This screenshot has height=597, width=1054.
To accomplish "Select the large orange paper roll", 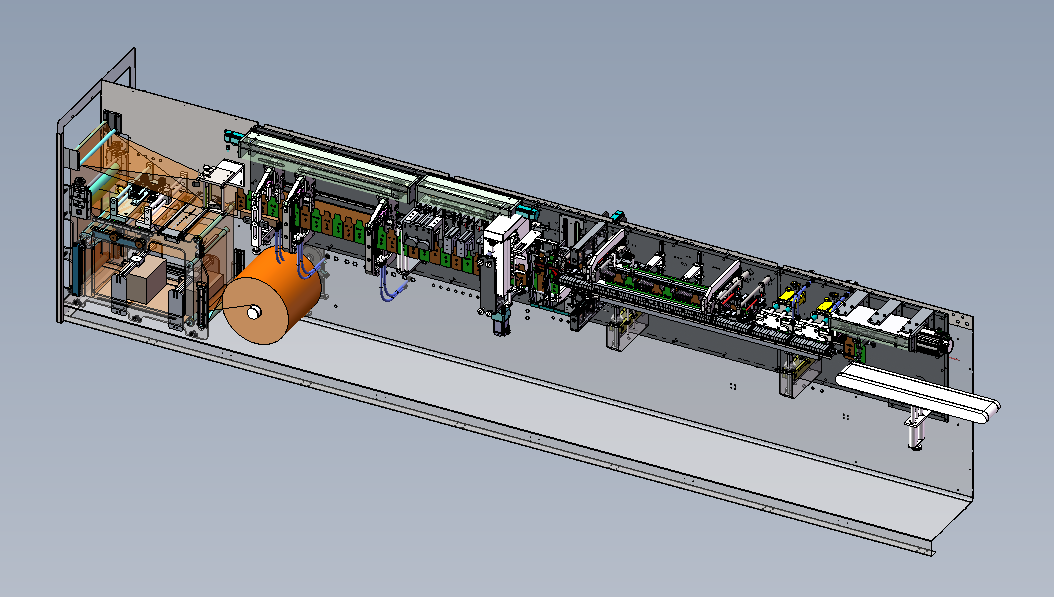I will [x=272, y=295].
